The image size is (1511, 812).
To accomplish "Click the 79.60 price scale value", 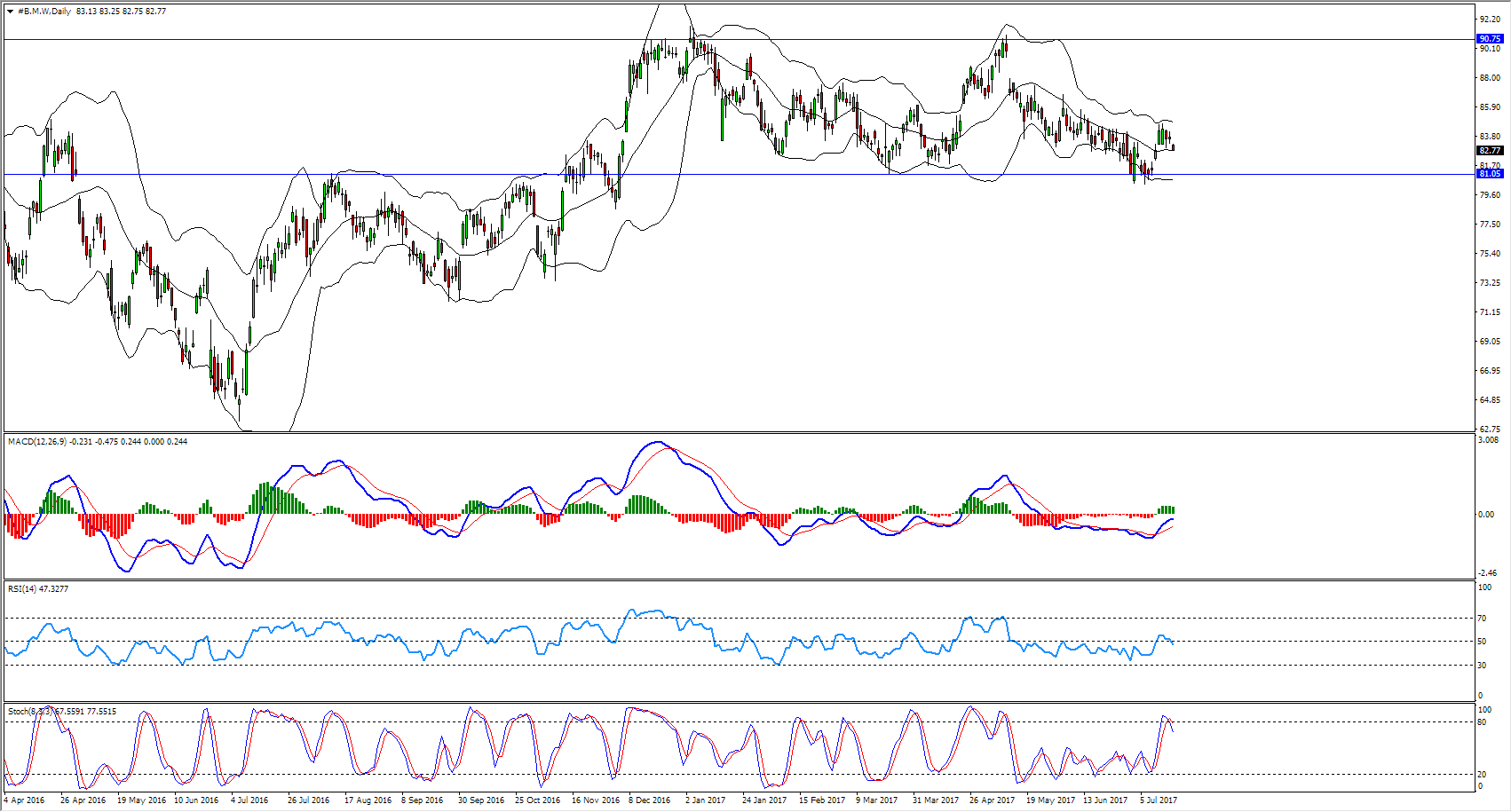I will (1489, 195).
